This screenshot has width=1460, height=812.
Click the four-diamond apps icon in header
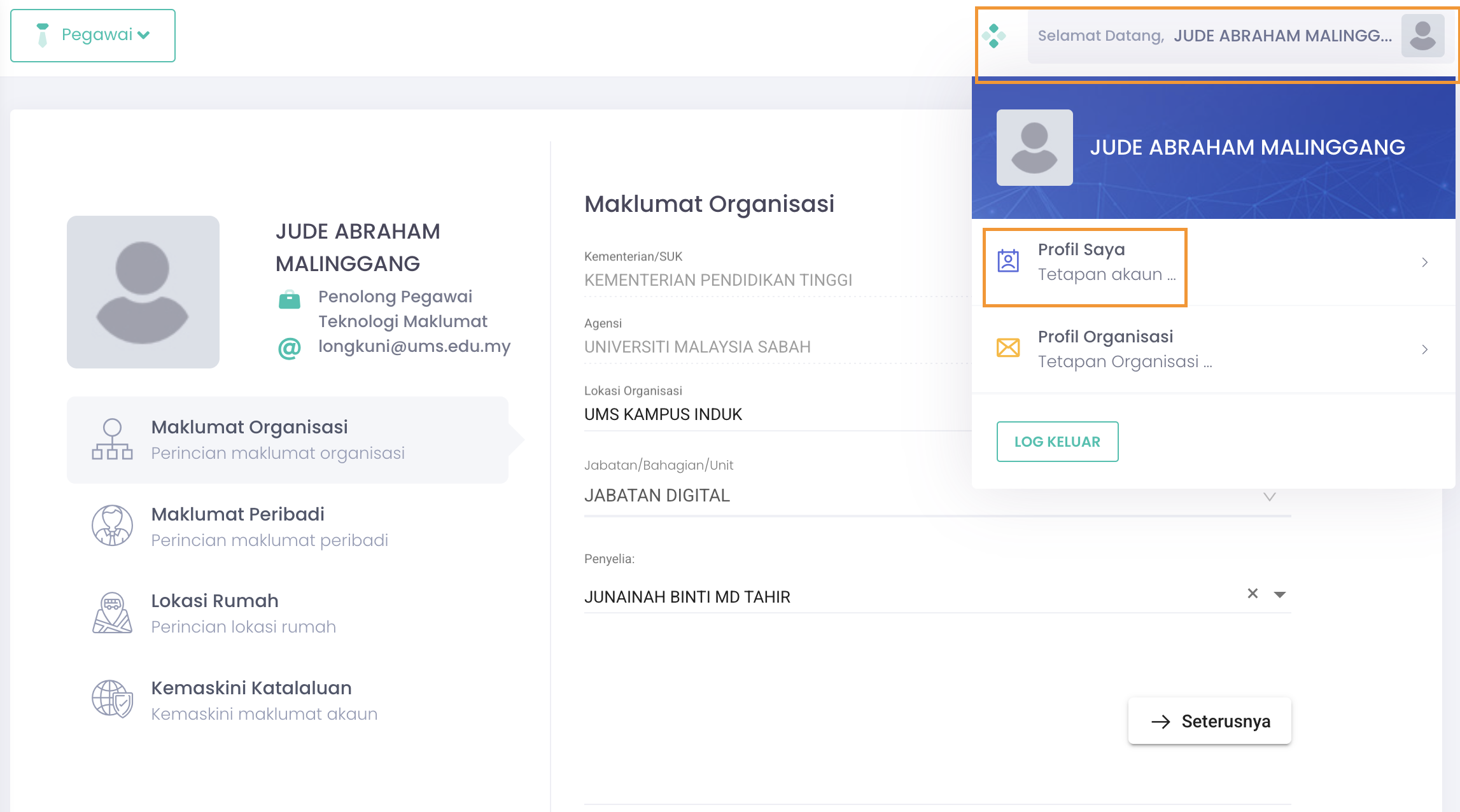click(x=993, y=36)
